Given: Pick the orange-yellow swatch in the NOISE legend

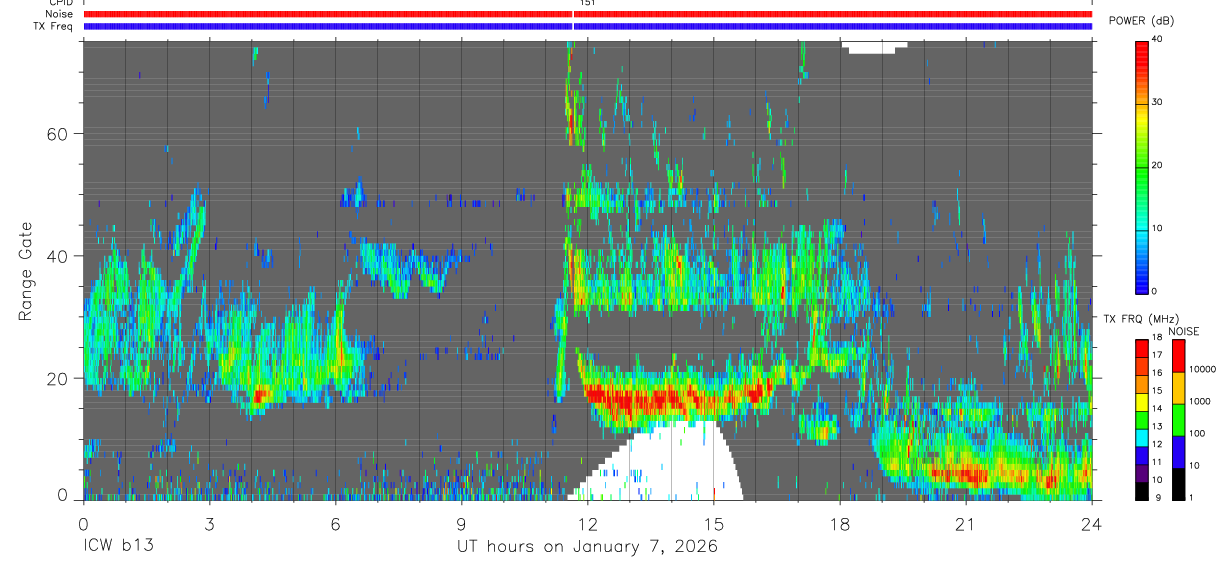Looking at the screenshot, I should click(1179, 386).
